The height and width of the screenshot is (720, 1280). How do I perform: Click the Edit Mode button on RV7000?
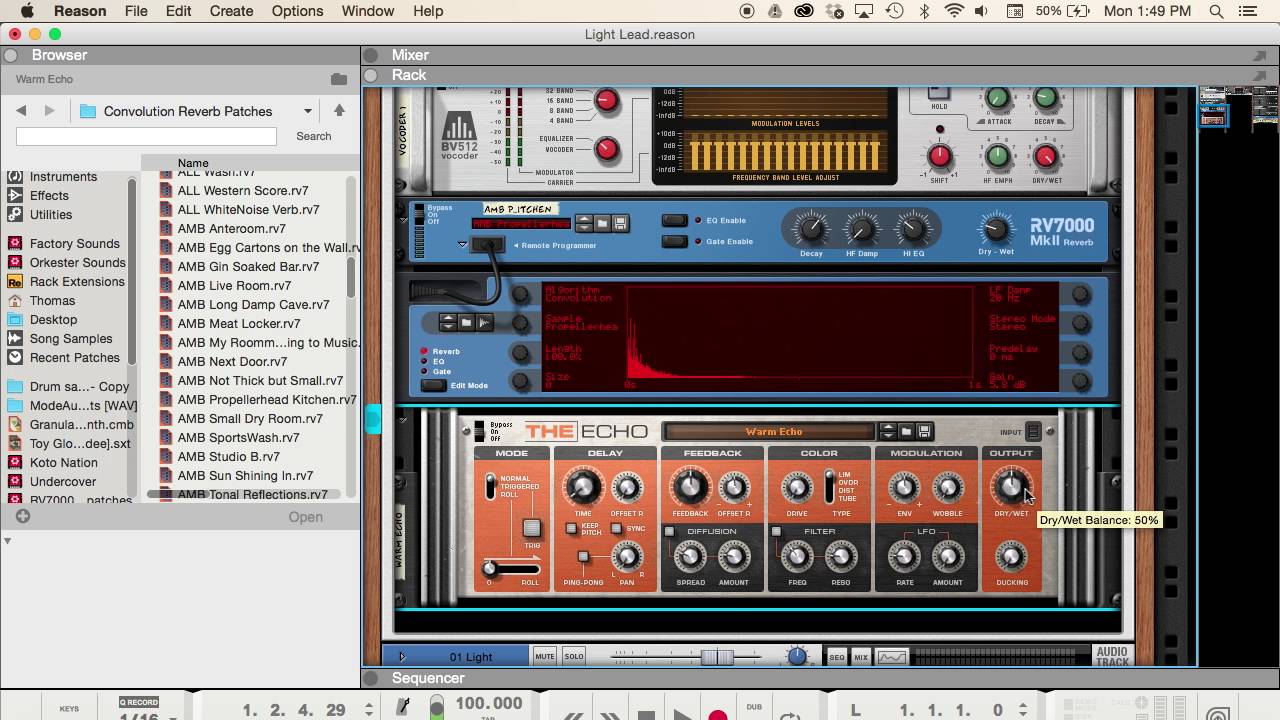click(434, 385)
